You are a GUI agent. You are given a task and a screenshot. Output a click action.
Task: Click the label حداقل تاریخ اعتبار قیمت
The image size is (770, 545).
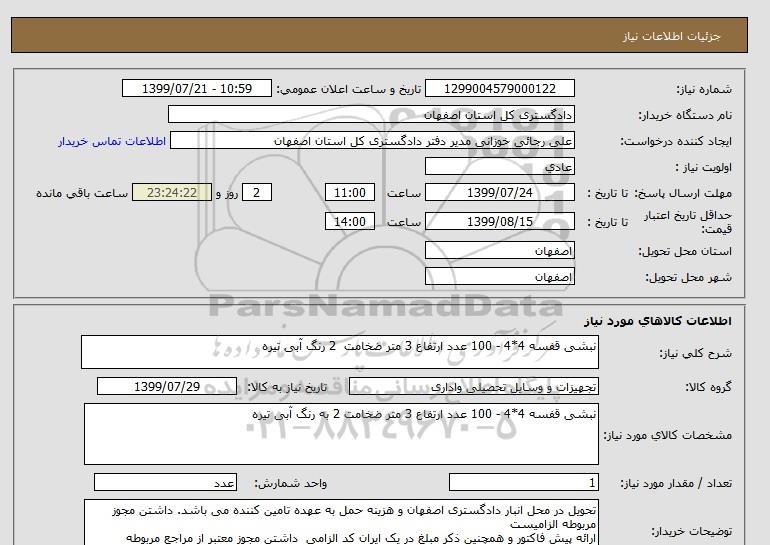tap(688, 222)
